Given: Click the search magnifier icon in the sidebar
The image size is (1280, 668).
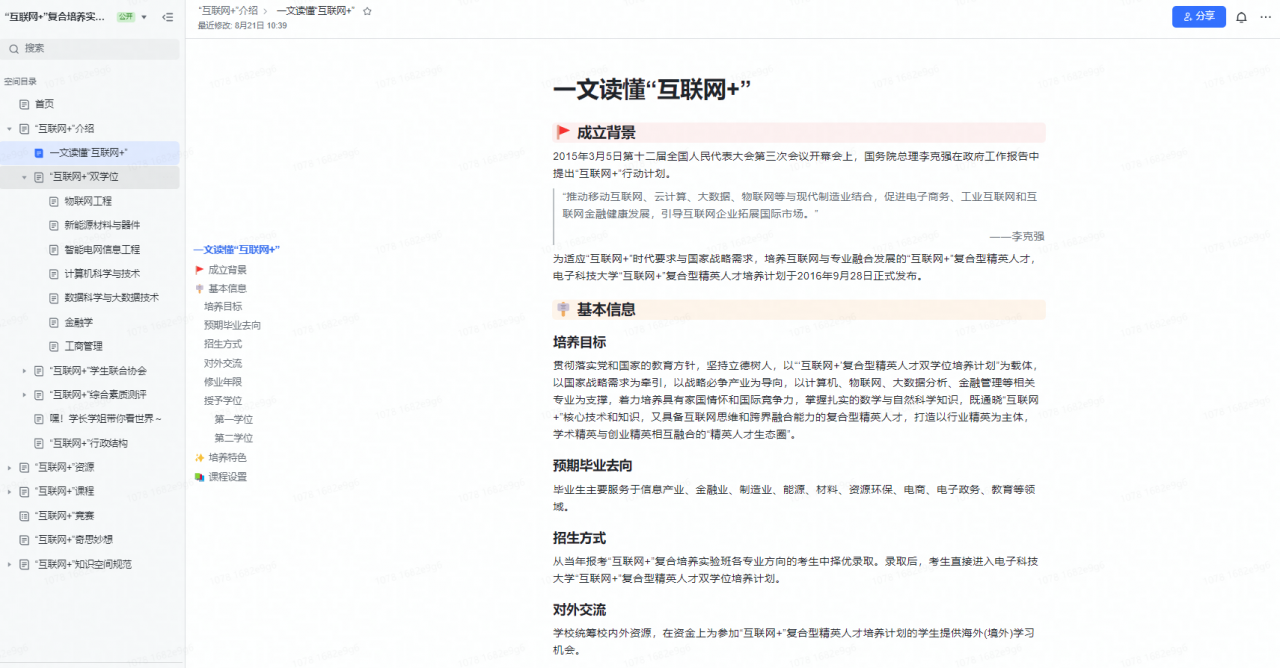Looking at the screenshot, I should [x=14, y=49].
